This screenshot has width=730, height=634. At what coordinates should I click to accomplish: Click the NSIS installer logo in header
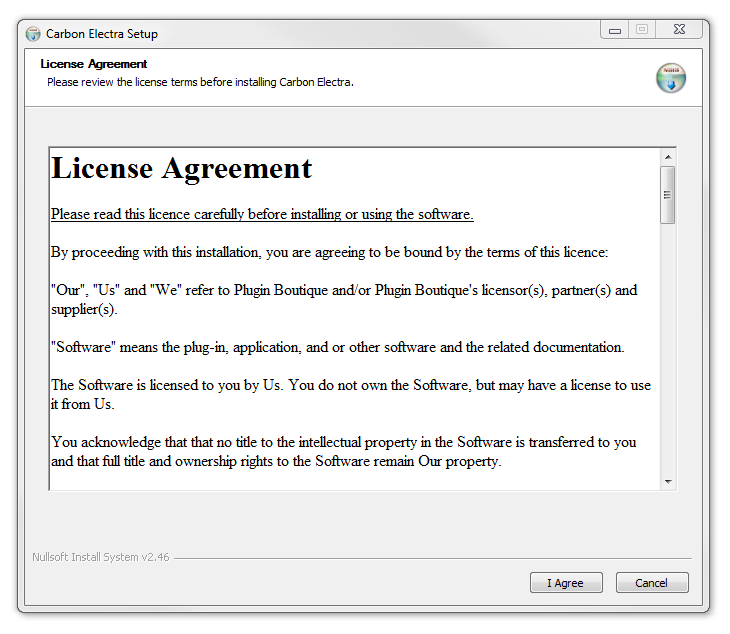(x=671, y=78)
